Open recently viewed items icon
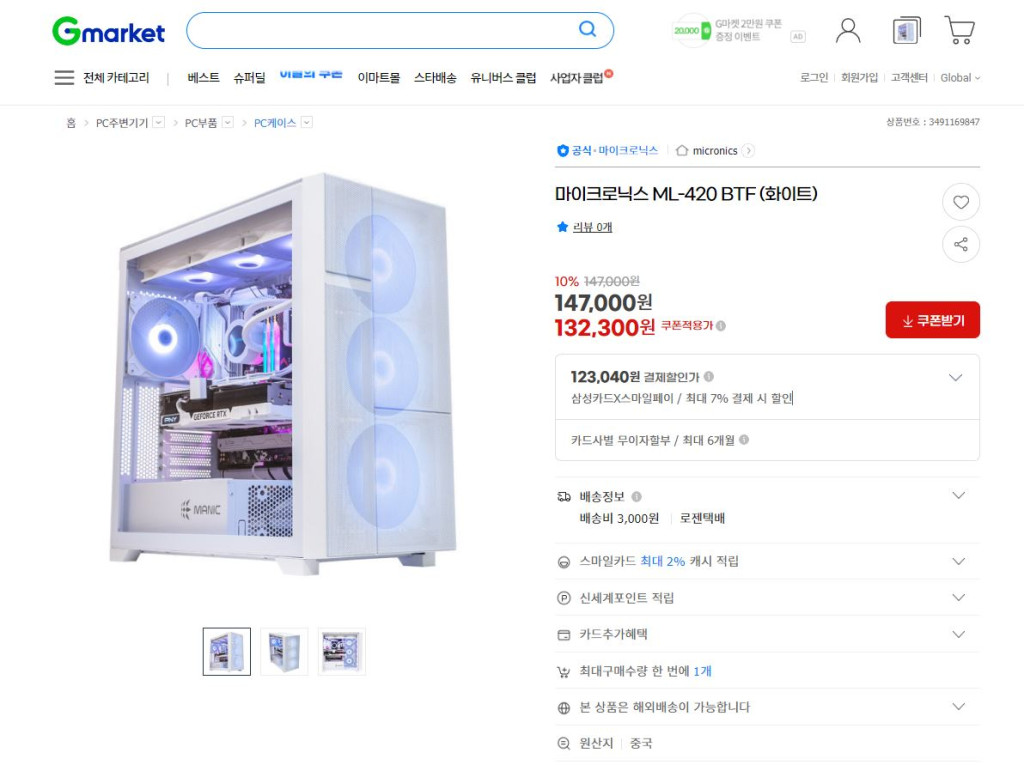This screenshot has height=765, width=1024. point(906,31)
